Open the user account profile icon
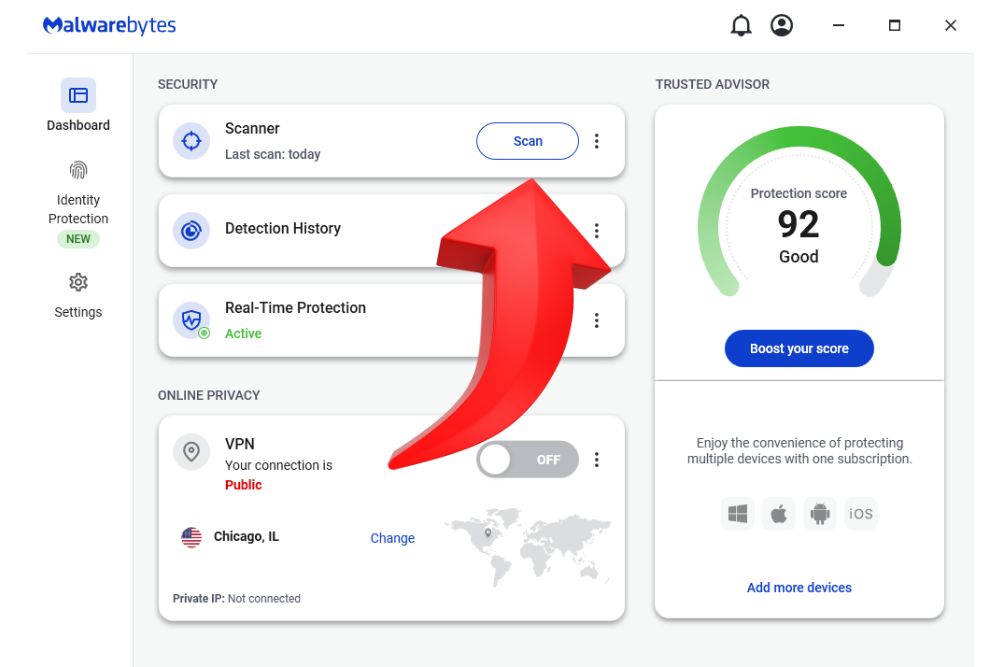The image size is (1000, 667). (x=782, y=26)
